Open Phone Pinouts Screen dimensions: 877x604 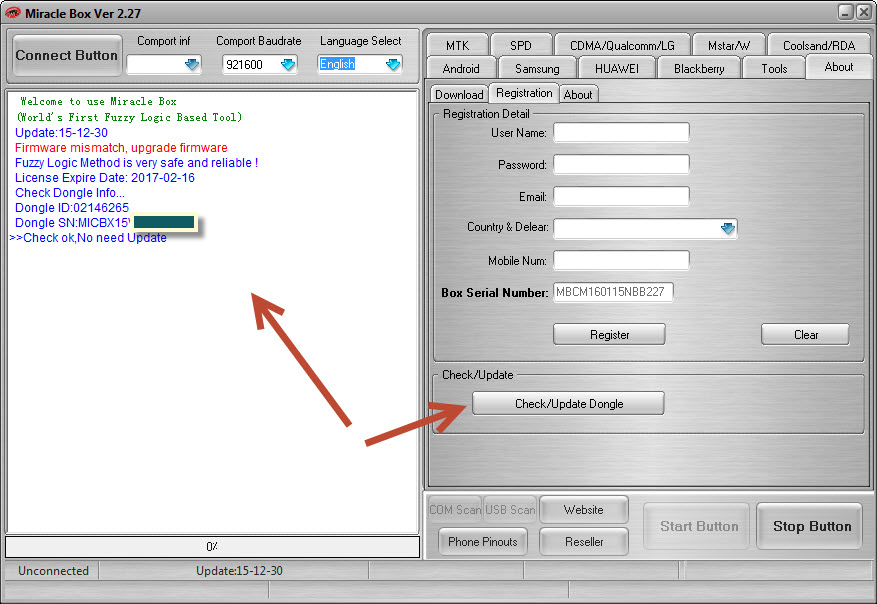(x=483, y=541)
